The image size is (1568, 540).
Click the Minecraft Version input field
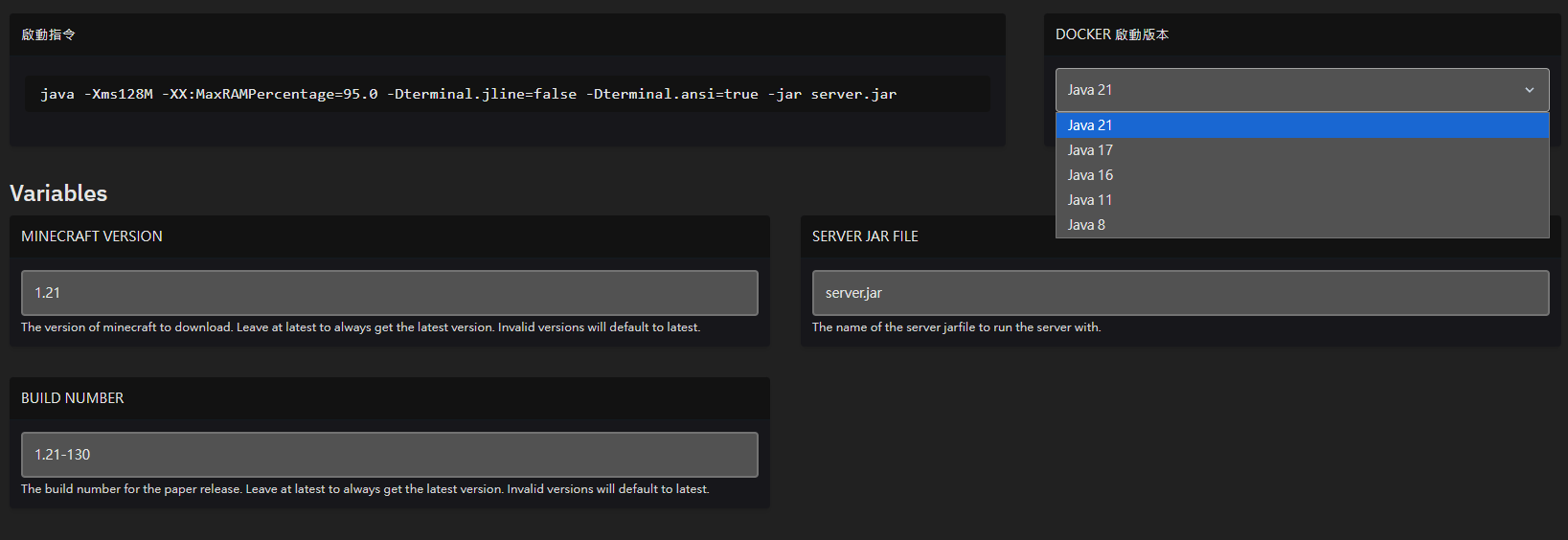pos(389,293)
